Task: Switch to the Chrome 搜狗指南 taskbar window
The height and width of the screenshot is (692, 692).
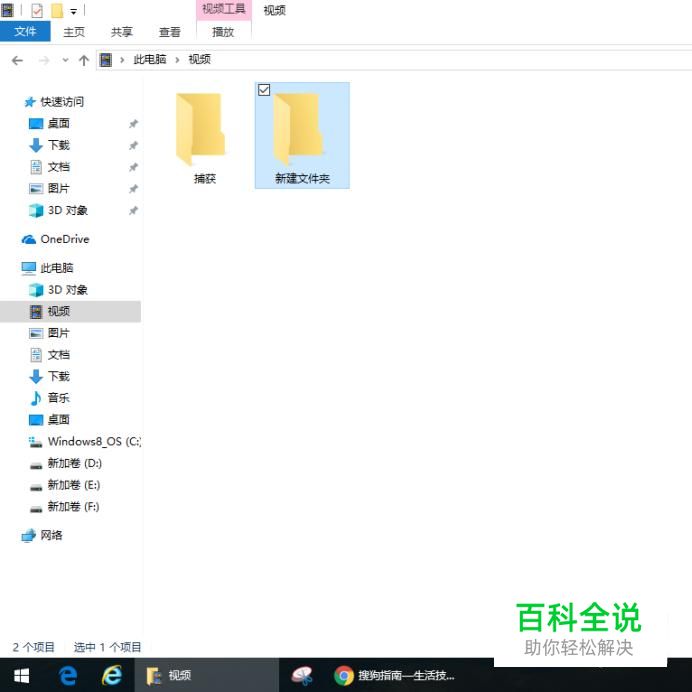Action: tap(395, 675)
